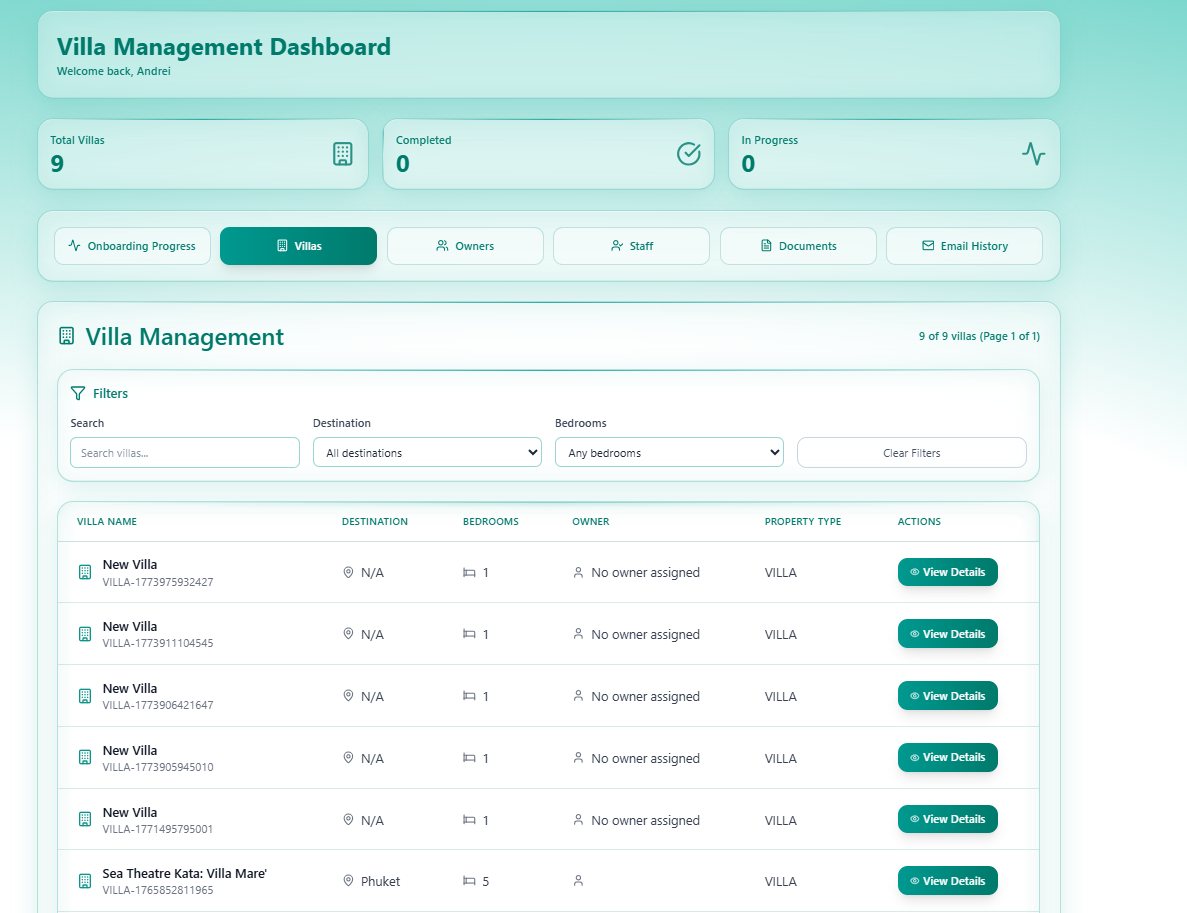Screen dimensions: 1187x913
Task: Click location pin in VILLA-1771495795001 row
Action: click(348, 820)
